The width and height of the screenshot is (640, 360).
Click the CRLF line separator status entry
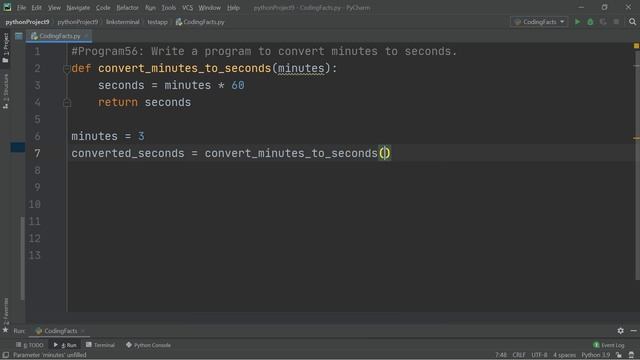(x=519, y=355)
